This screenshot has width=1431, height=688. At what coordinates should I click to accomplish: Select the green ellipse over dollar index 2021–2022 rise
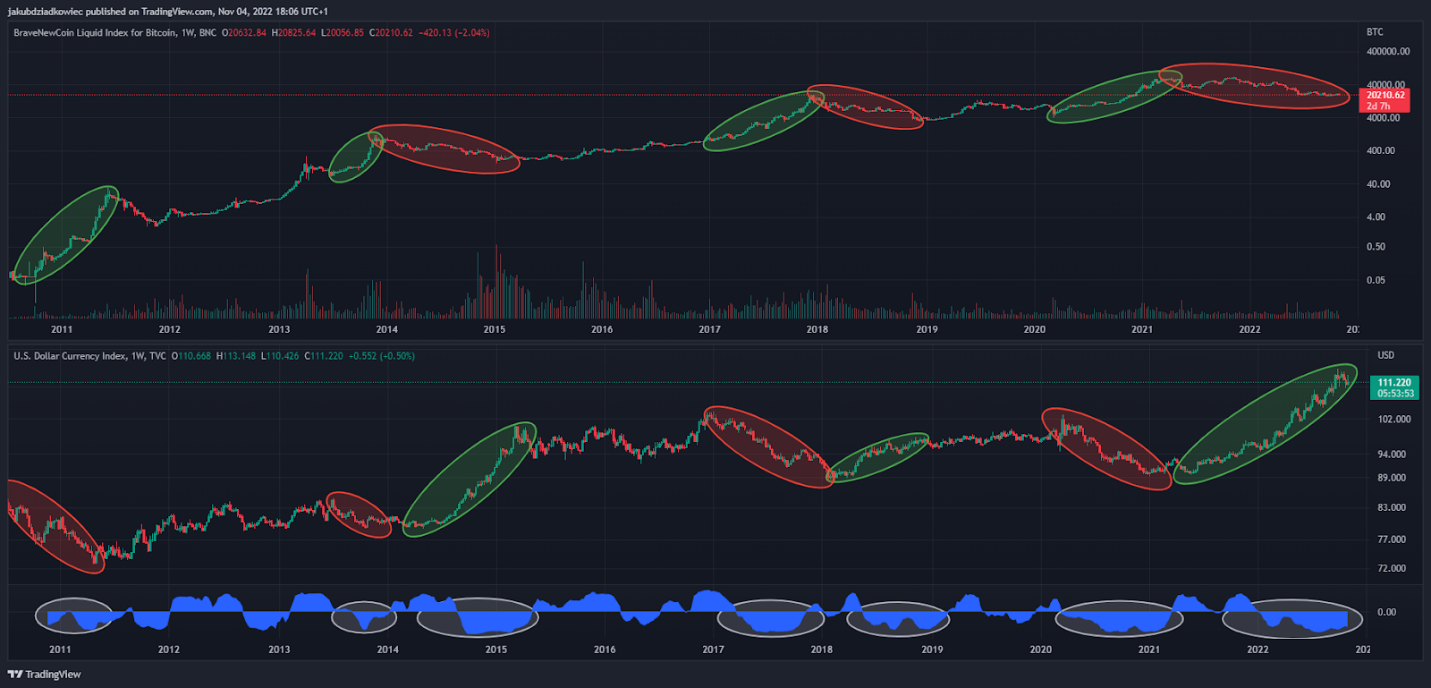point(1265,425)
